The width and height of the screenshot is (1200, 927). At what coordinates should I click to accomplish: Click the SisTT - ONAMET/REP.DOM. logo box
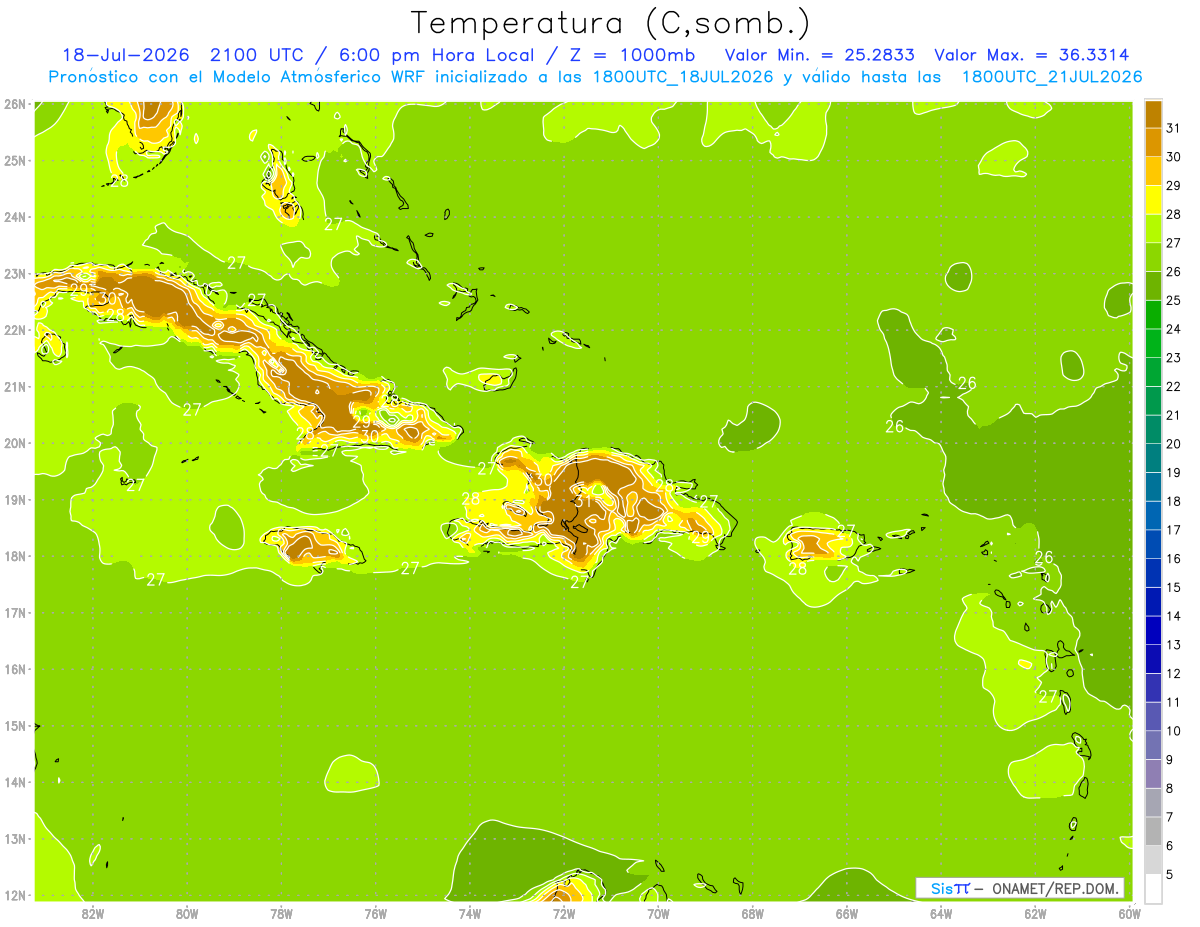coord(1020,888)
